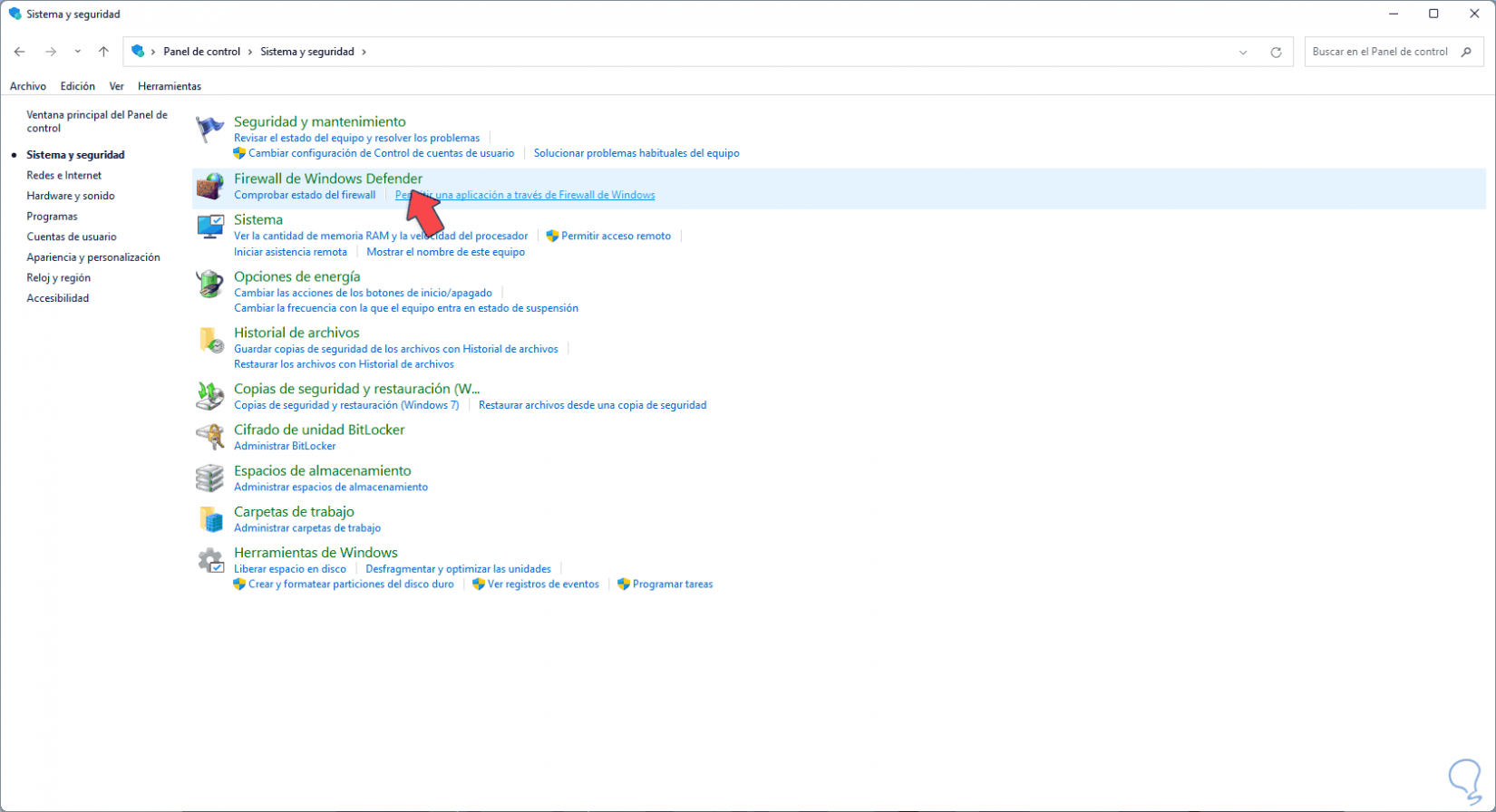This screenshot has height=812, width=1496.
Task: Open Redes e Internet category
Action: (x=64, y=176)
